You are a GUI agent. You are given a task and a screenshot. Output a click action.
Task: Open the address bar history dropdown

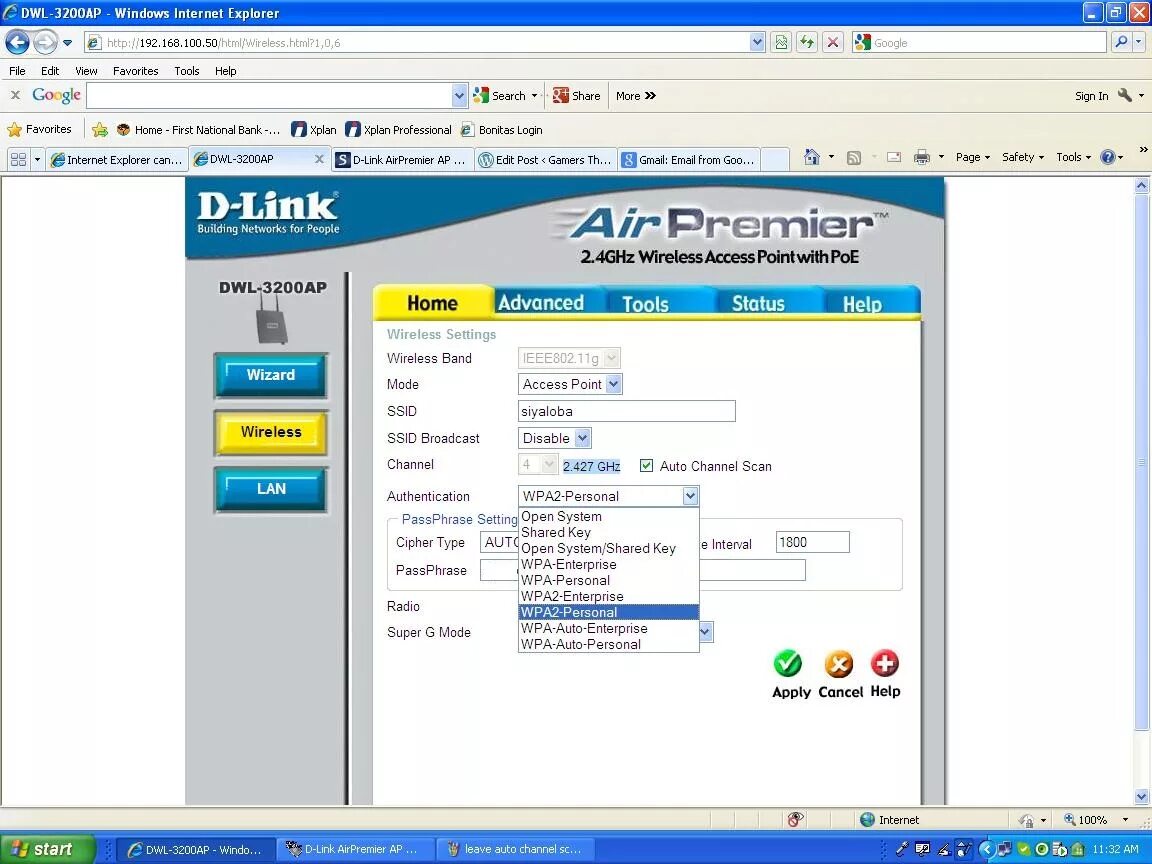(757, 43)
